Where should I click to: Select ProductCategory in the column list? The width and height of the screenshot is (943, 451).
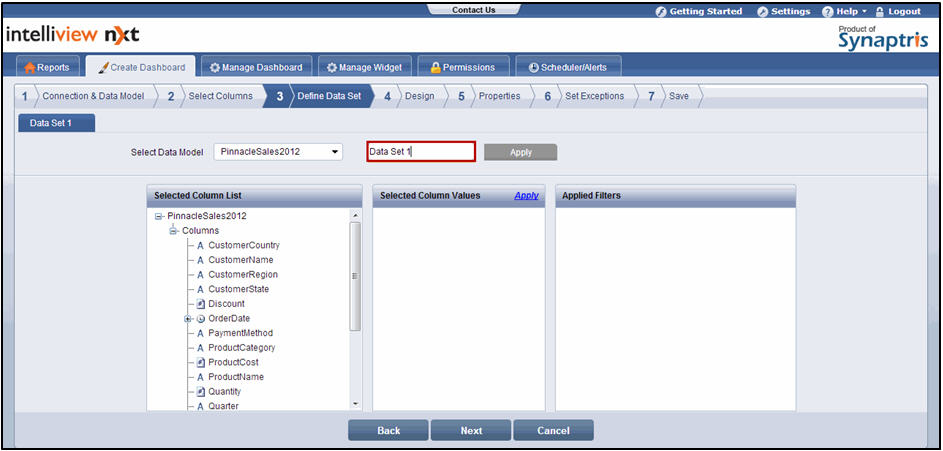[242, 348]
